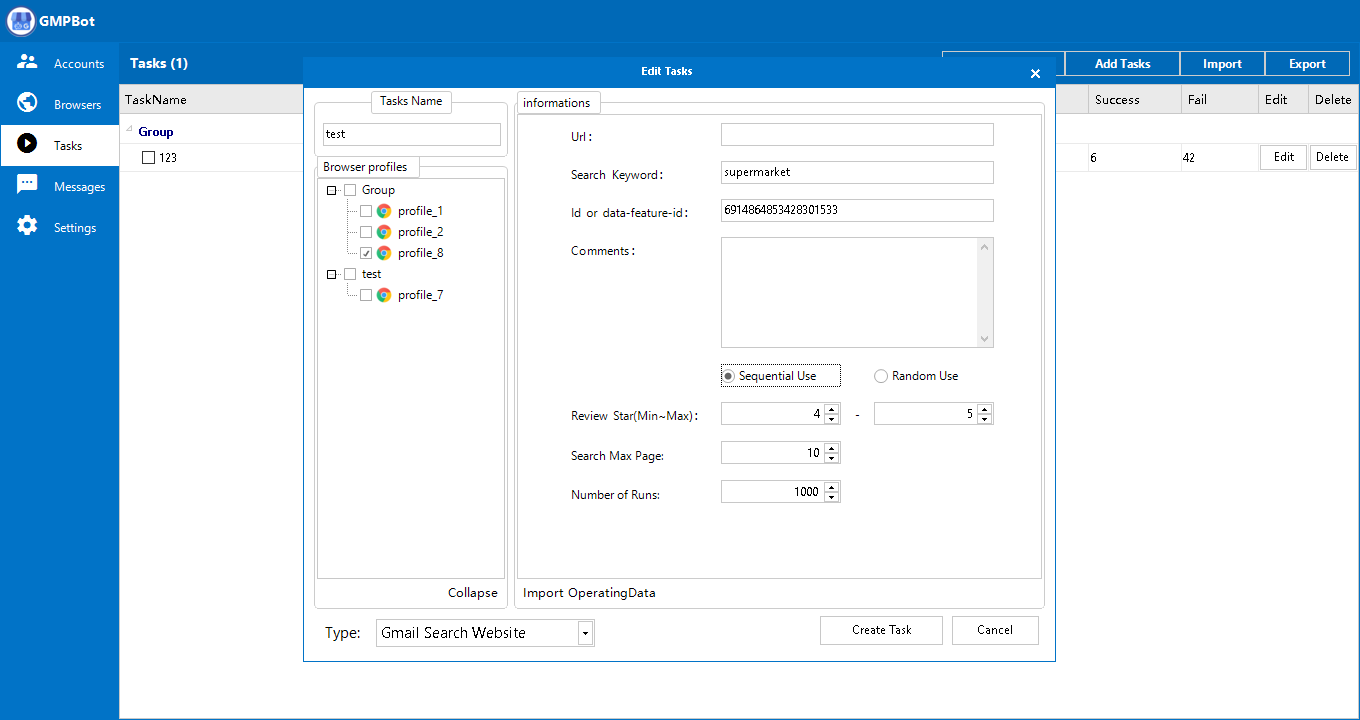The image size is (1360, 720).
Task: Click Add Tasks button
Action: click(x=1123, y=64)
